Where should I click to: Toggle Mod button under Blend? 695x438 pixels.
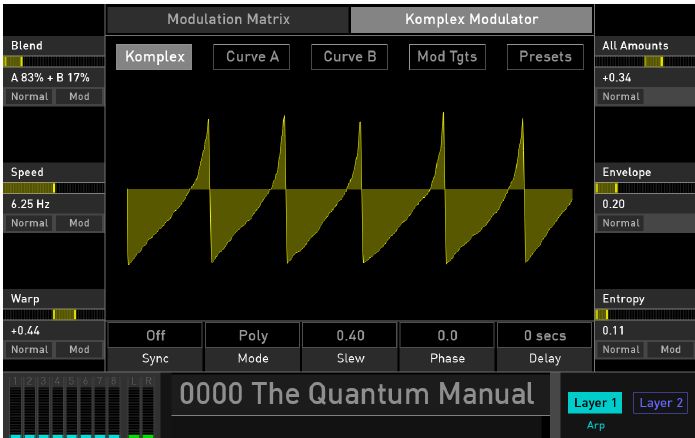tap(78, 96)
